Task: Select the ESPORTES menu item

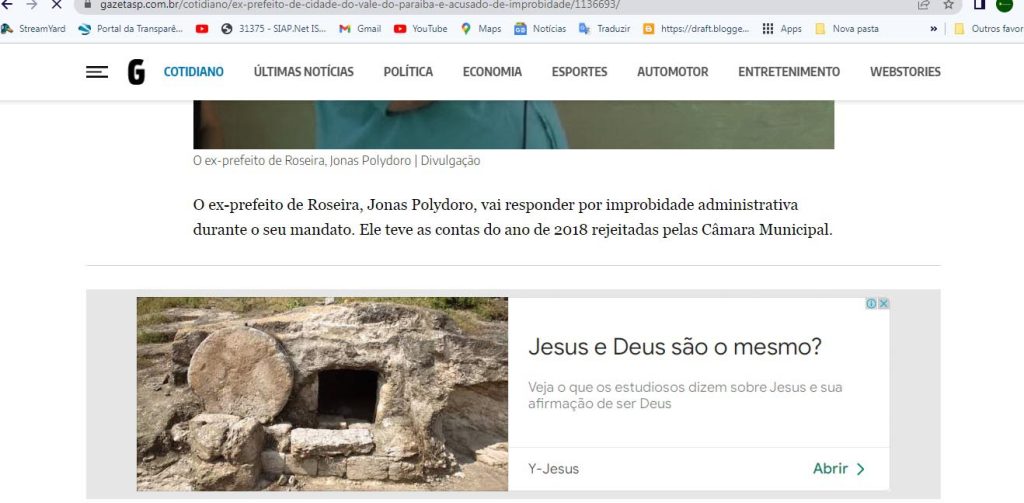Action: [x=579, y=72]
